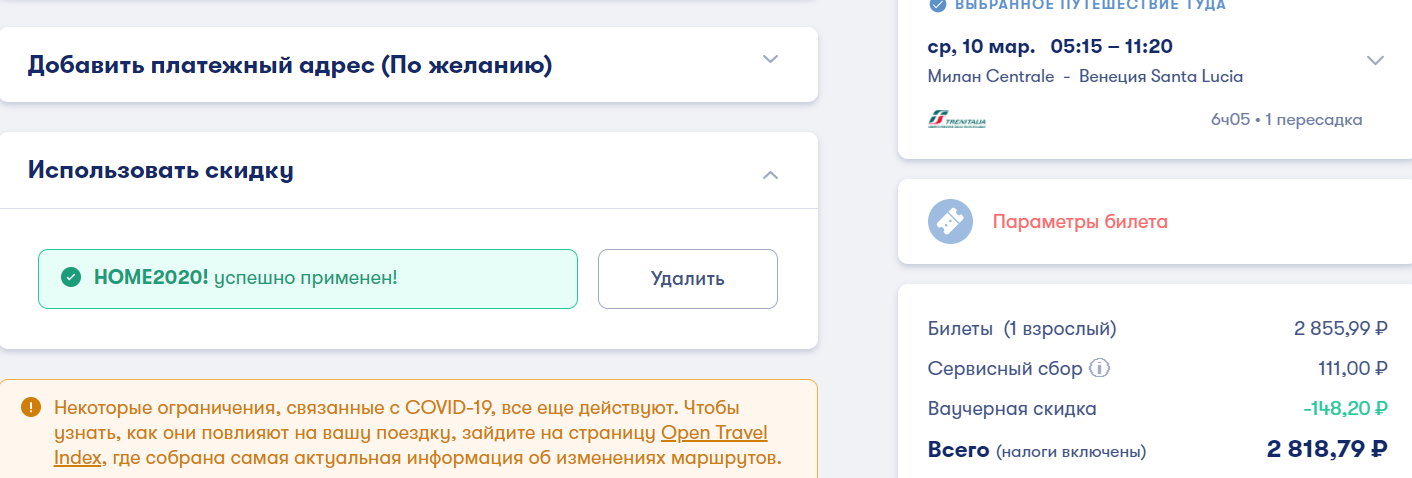
Task: Click the green checkmark next to HOME2020
Action: coord(70,277)
